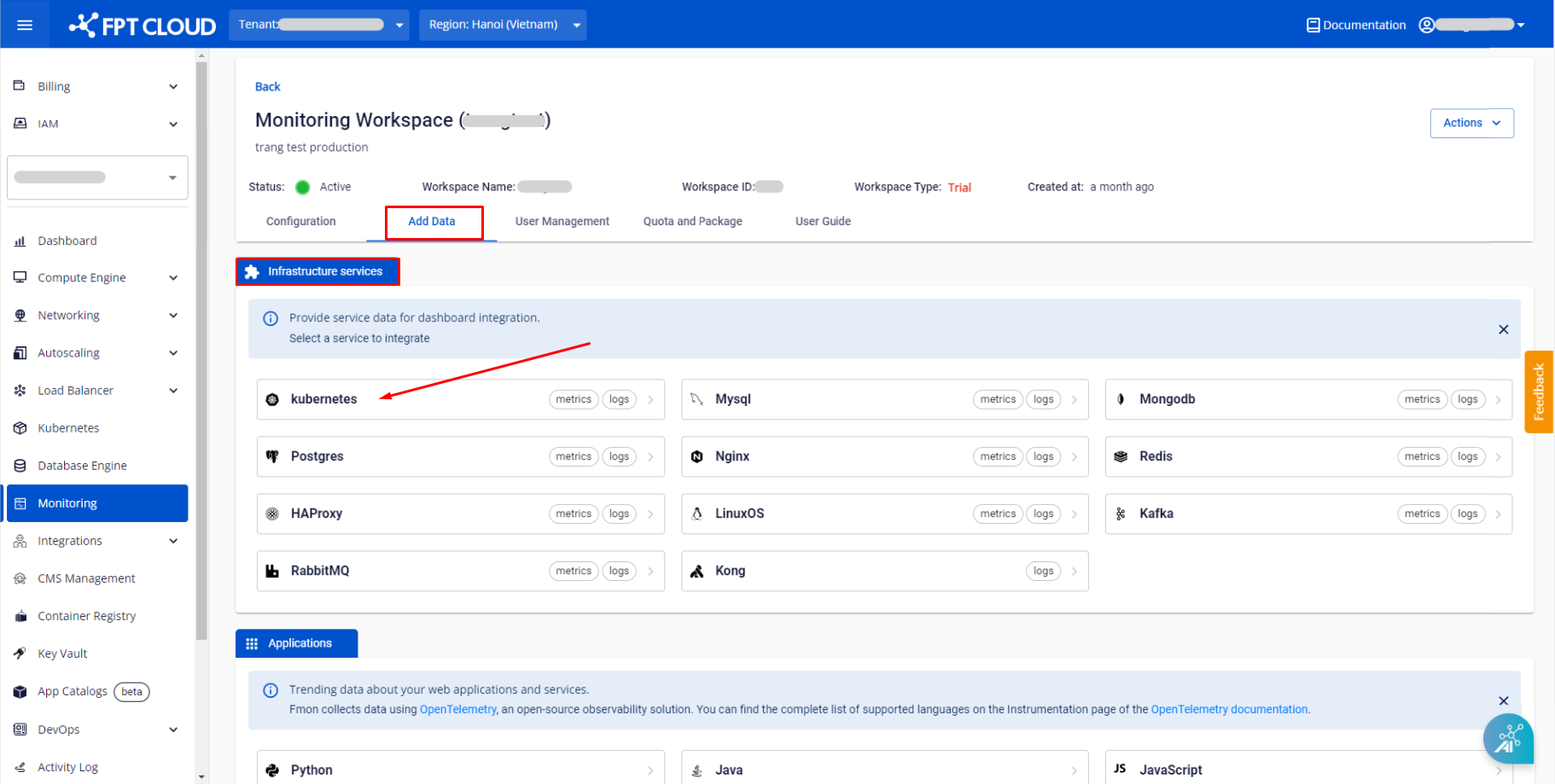Image resolution: width=1555 pixels, height=784 pixels.
Task: Click the sidebar vertical scrollbar
Action: click(201, 341)
